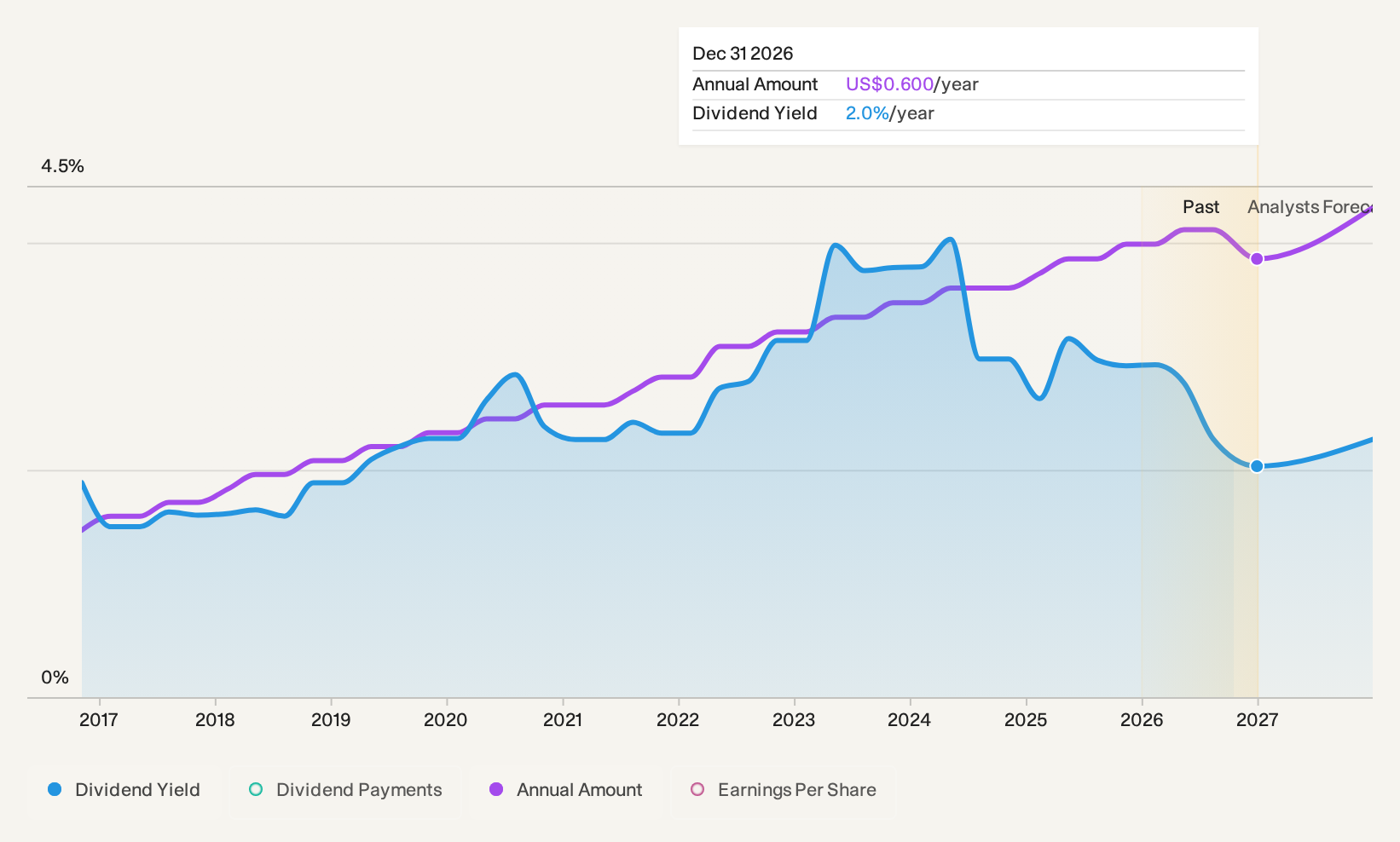This screenshot has height=842, width=1400.
Task: Click the 2017 x-axis label
Action: (99, 720)
